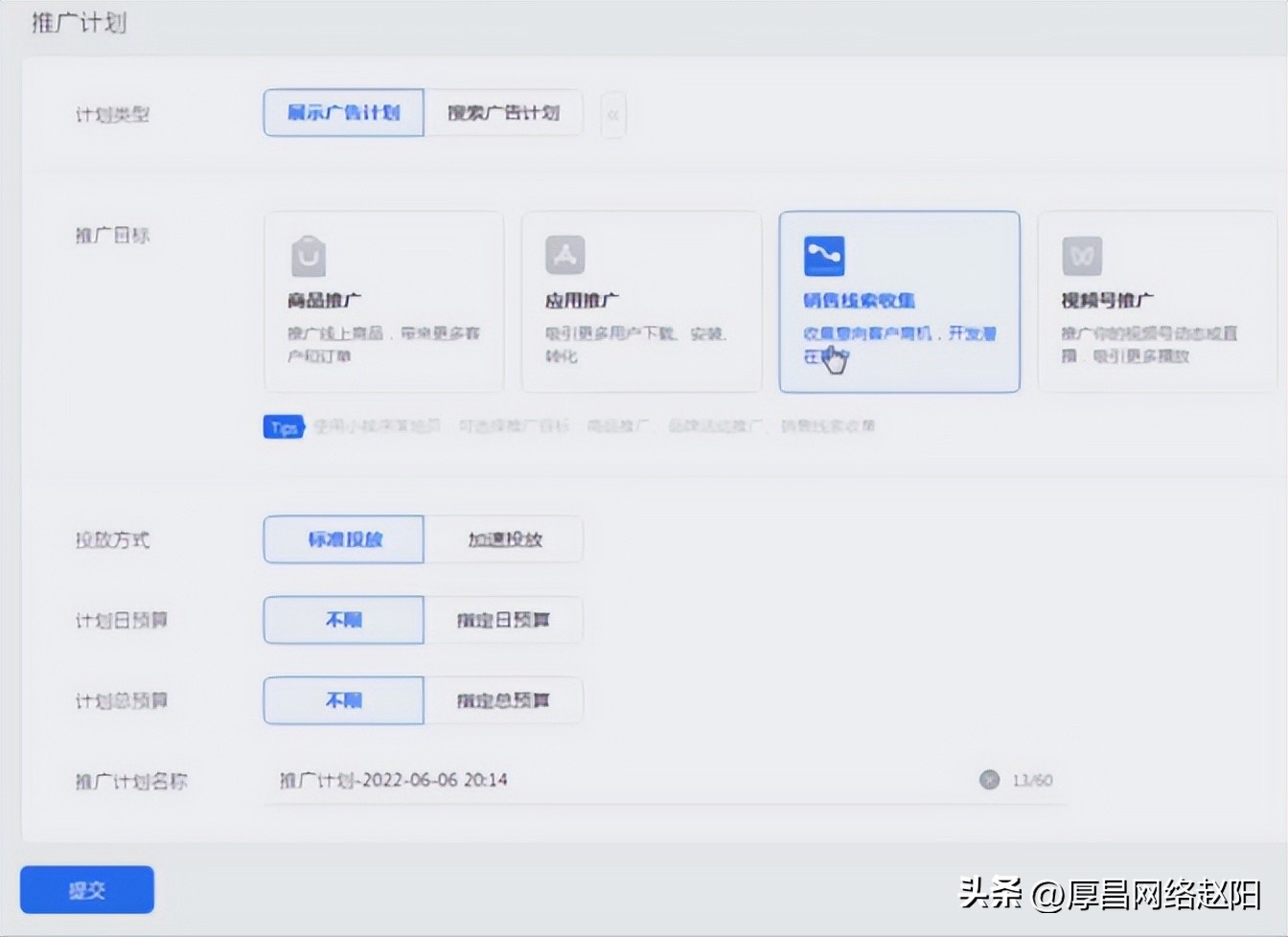
Task: Select 不限 for the total budget
Action: pos(343,700)
